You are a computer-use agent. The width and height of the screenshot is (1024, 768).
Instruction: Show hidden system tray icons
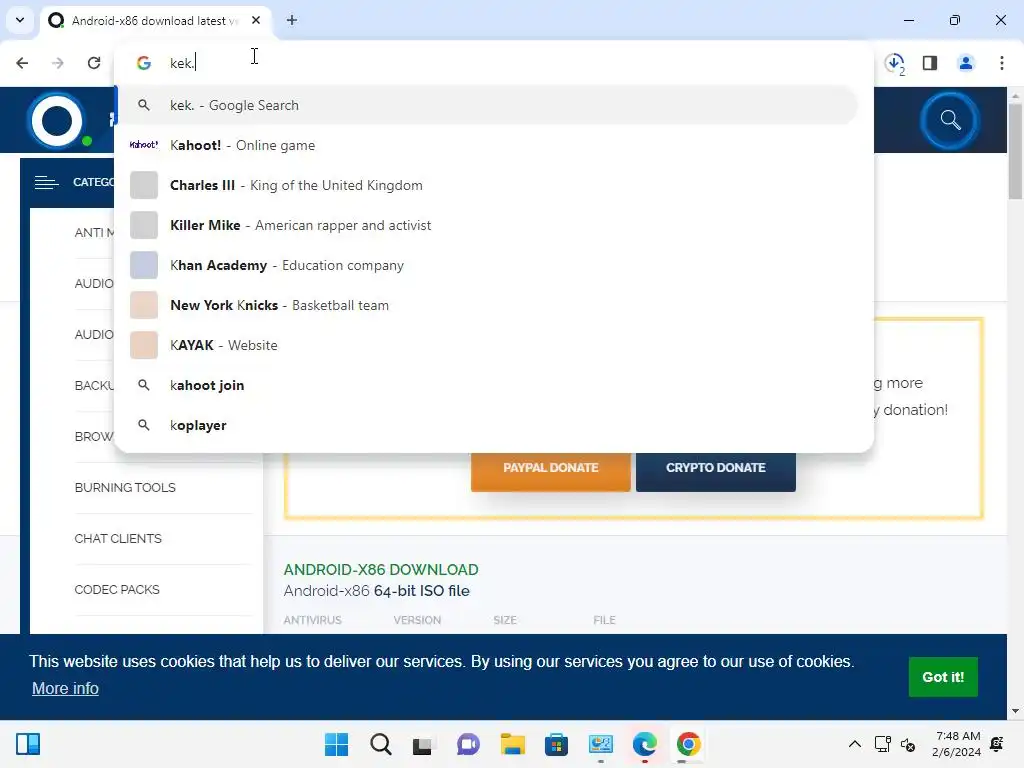click(x=854, y=744)
